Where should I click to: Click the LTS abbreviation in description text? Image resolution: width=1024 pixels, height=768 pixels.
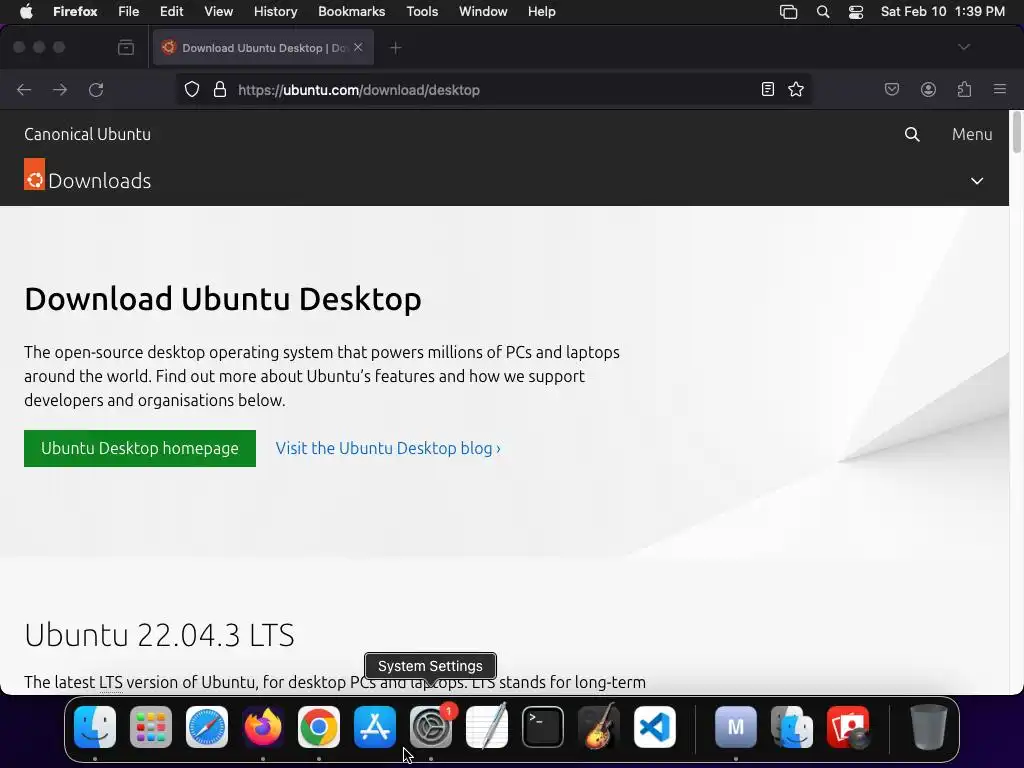[111, 682]
